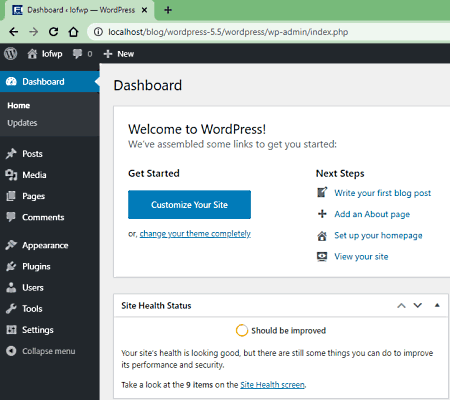This screenshot has width=450, height=400.
Task: Click the Appearance paintbrush icon
Action: (x=11, y=245)
